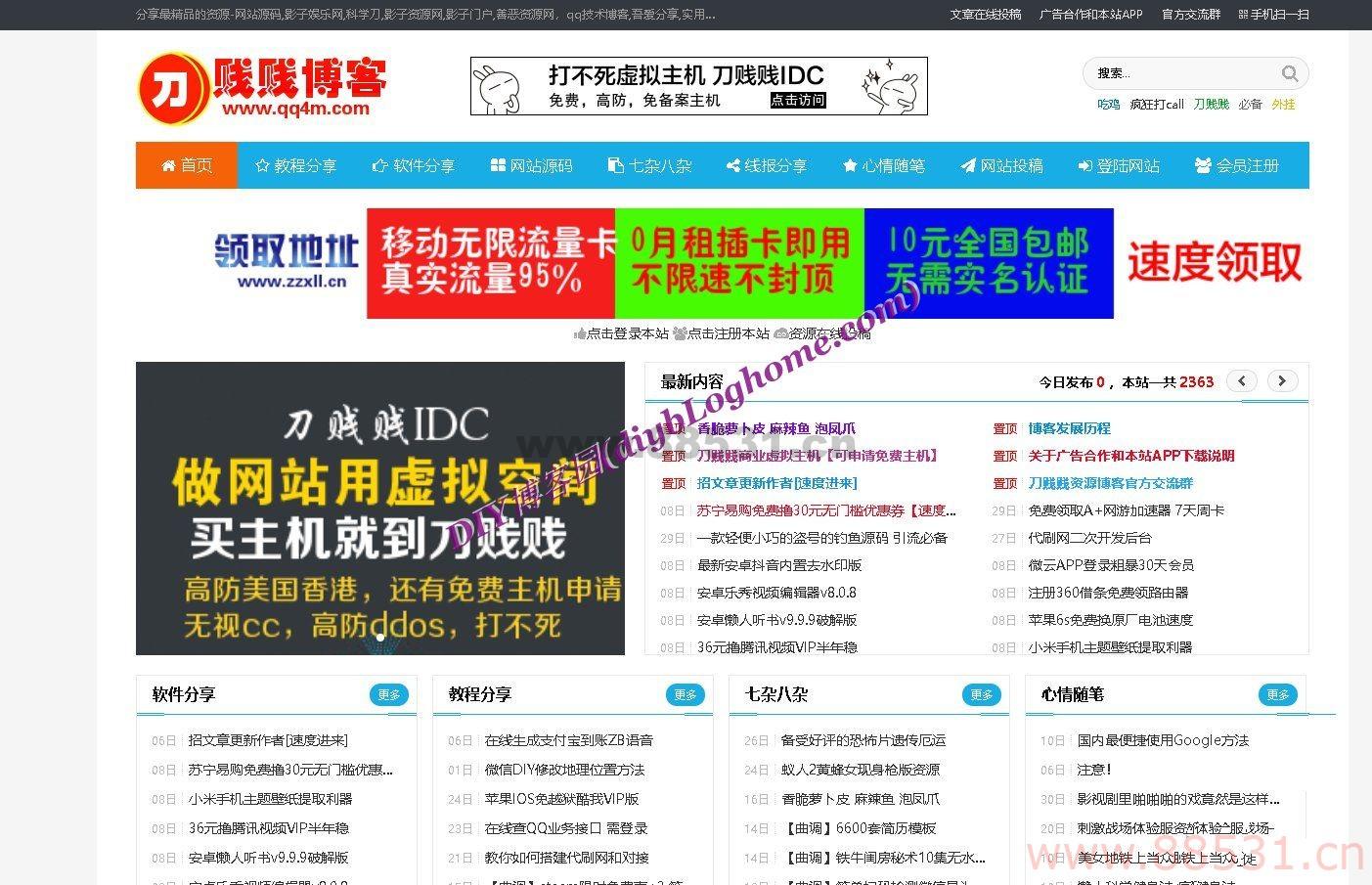Click the 软件分享 panel heading
The image size is (1372, 885).
183,694
